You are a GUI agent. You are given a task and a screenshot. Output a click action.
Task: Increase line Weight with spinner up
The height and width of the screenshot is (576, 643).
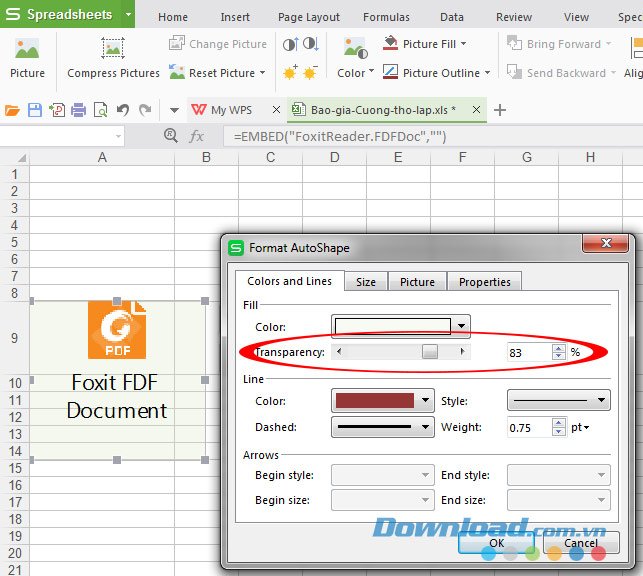[x=559, y=423]
